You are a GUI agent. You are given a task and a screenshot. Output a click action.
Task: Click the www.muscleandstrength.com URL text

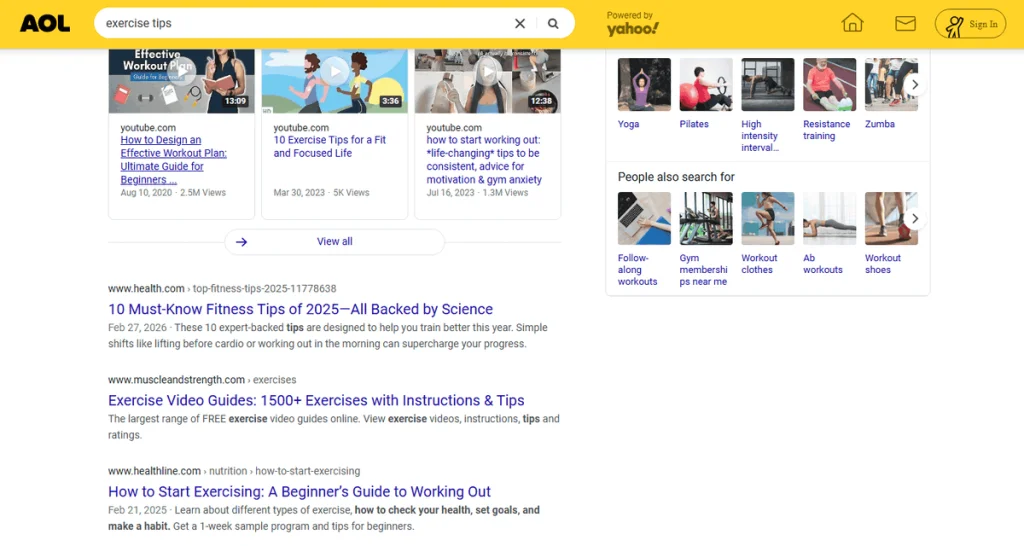[x=176, y=380]
